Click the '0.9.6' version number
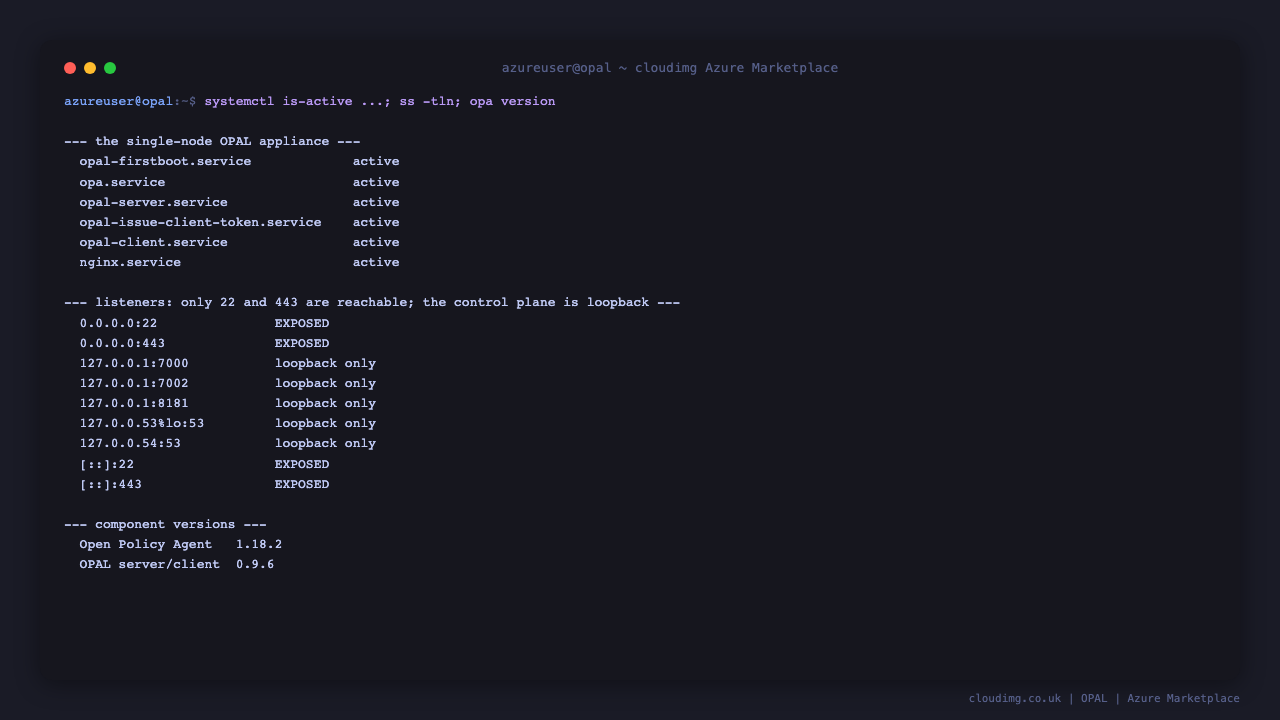 coord(255,564)
